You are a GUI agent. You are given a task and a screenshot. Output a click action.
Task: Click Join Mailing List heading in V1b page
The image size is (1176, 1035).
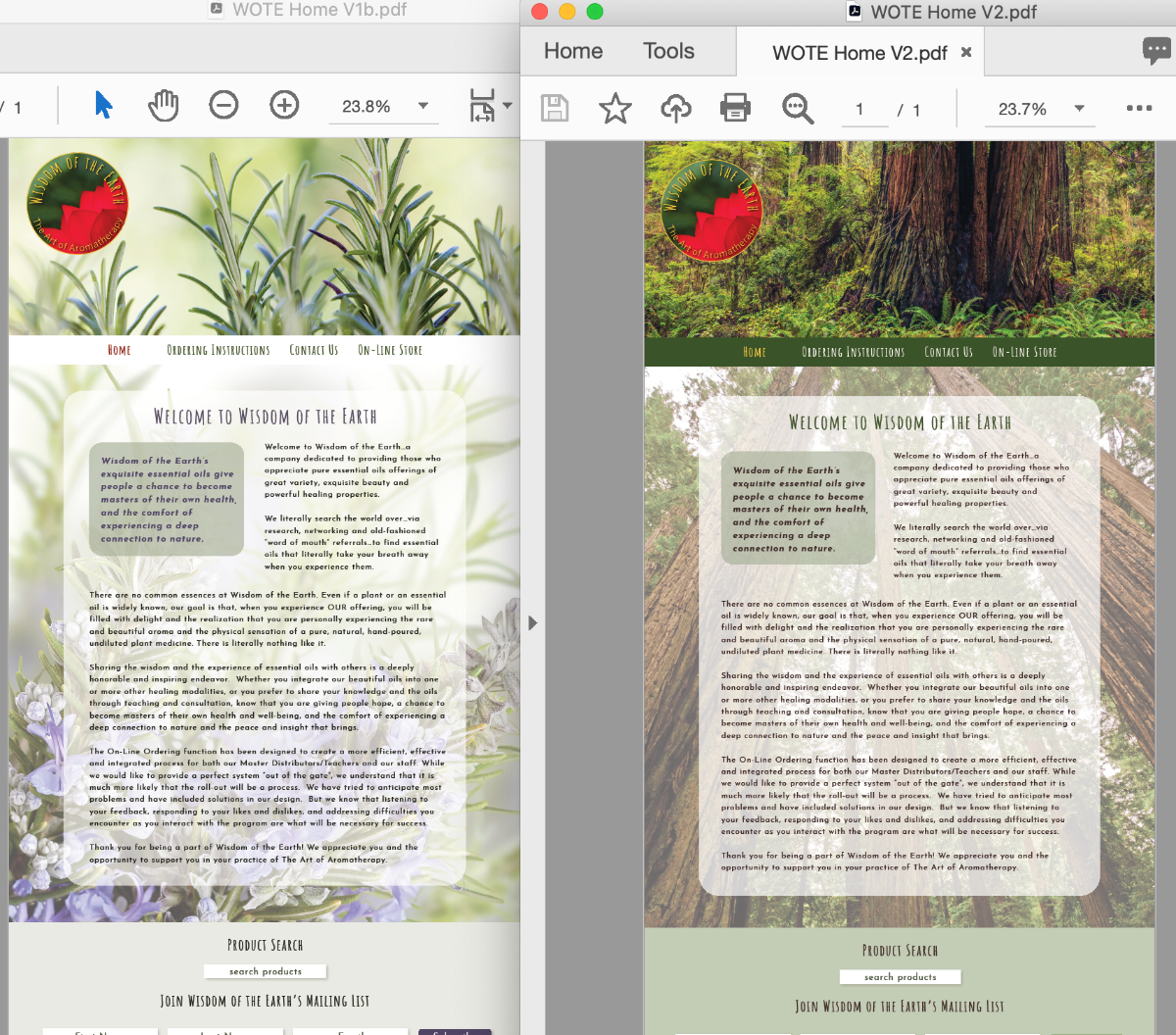265,1001
